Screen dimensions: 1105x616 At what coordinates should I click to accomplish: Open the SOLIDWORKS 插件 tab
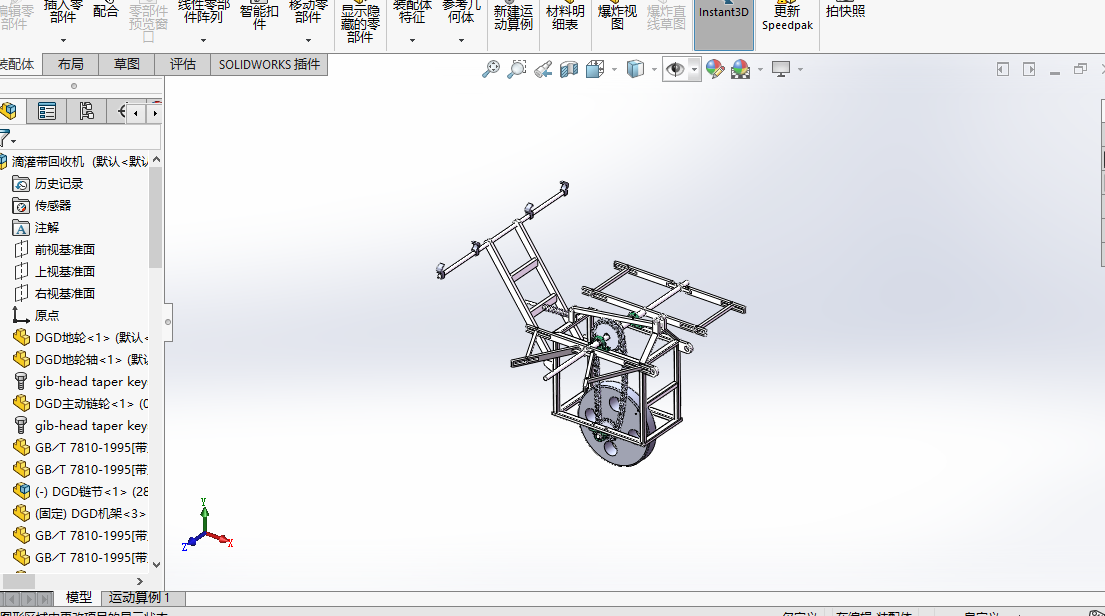(x=269, y=64)
